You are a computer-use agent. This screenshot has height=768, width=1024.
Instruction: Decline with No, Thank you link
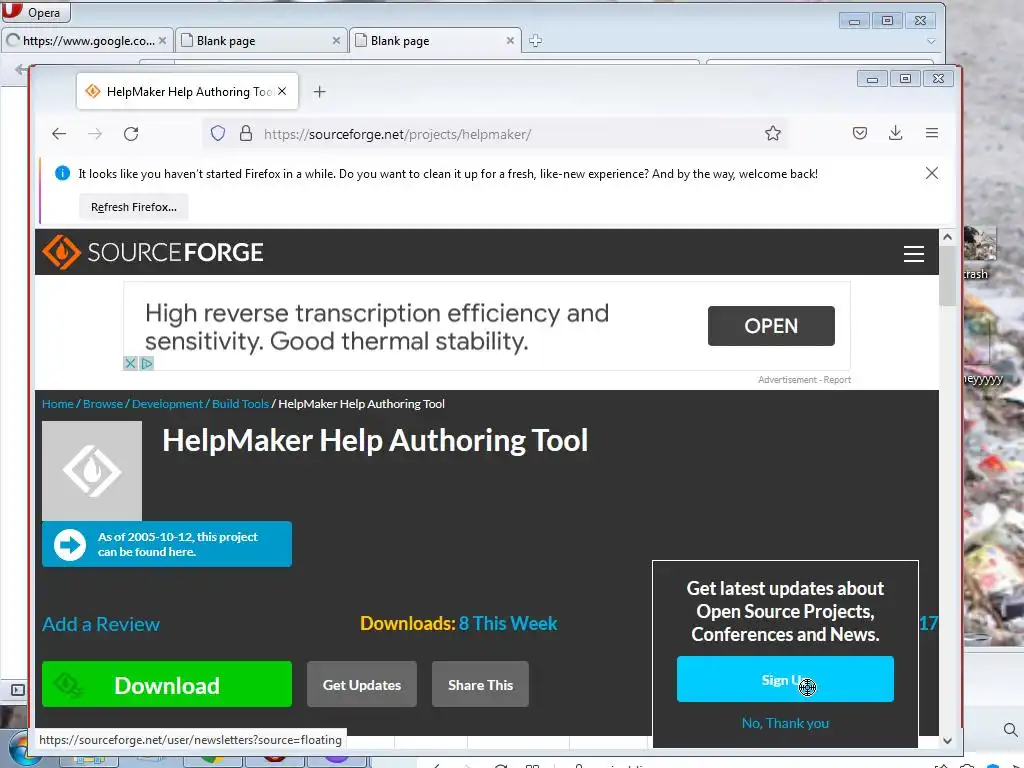[x=785, y=723]
